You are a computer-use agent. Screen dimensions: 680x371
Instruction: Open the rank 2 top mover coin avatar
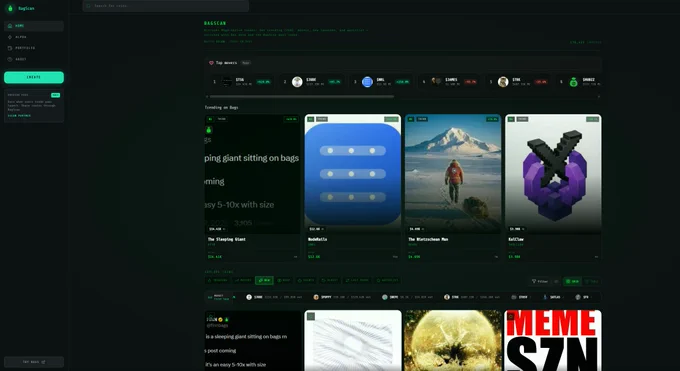[297, 82]
